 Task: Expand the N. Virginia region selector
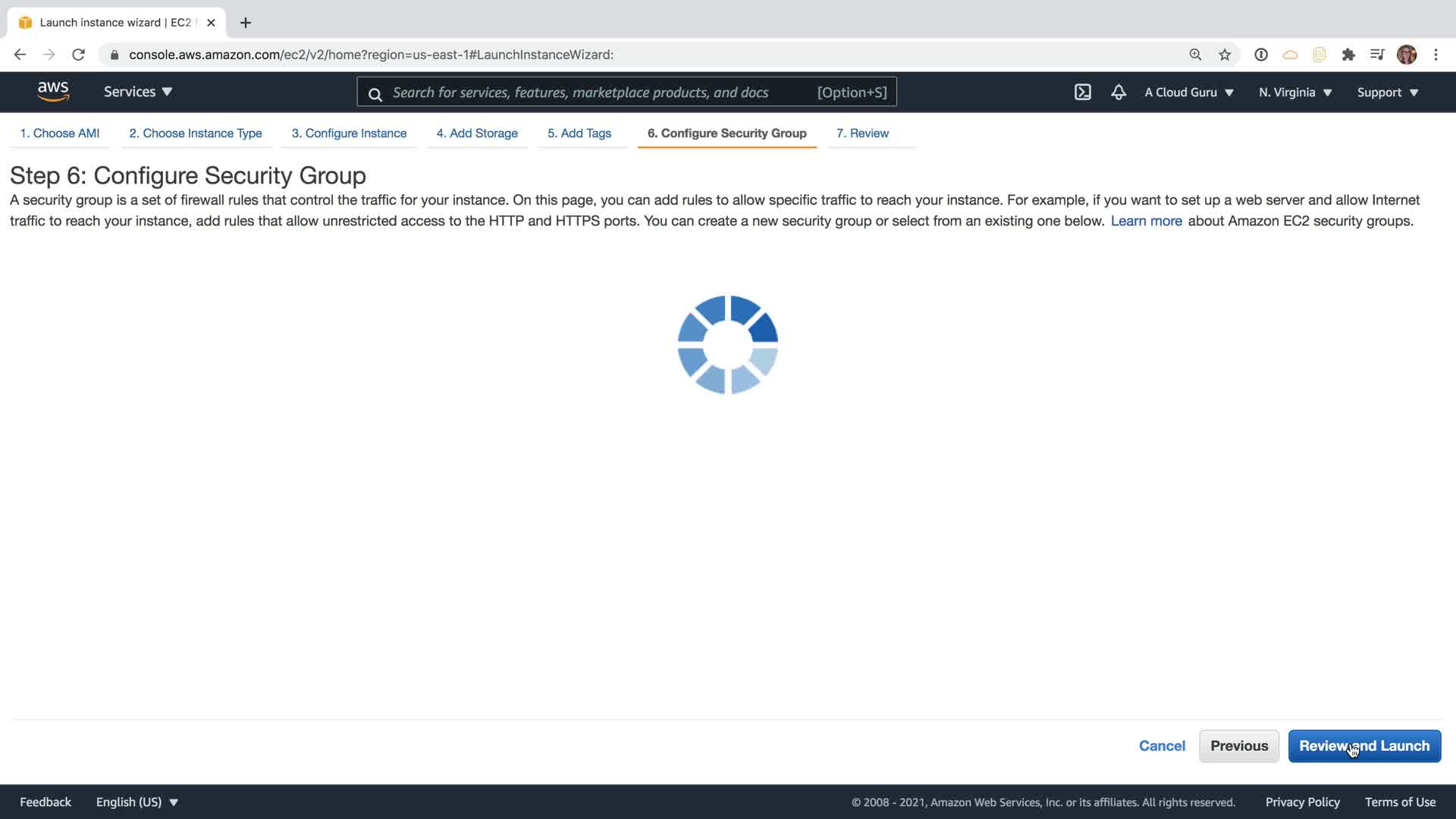coord(1295,93)
